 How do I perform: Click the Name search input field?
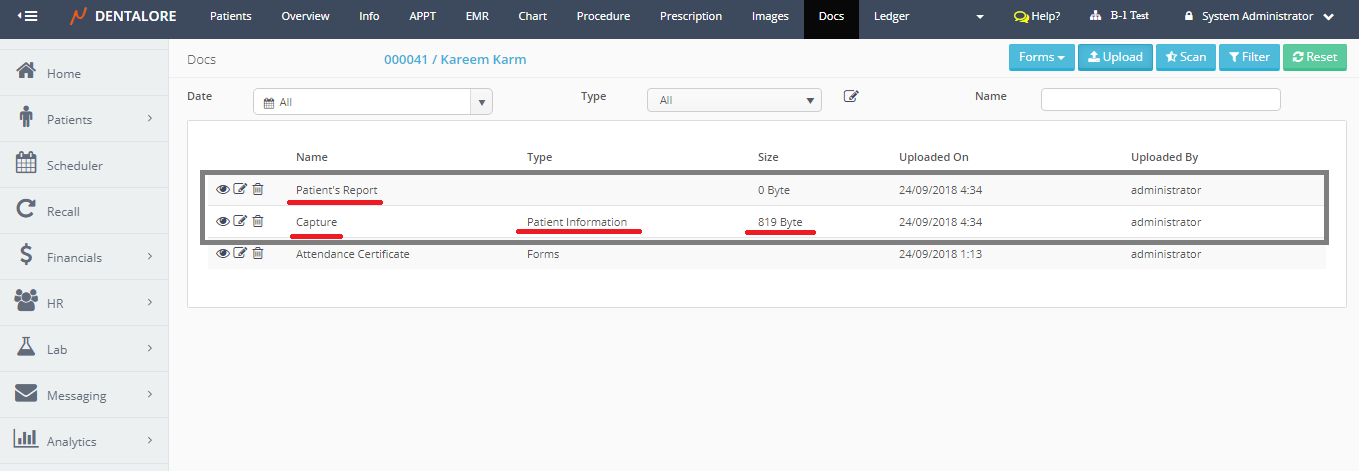coord(1160,99)
